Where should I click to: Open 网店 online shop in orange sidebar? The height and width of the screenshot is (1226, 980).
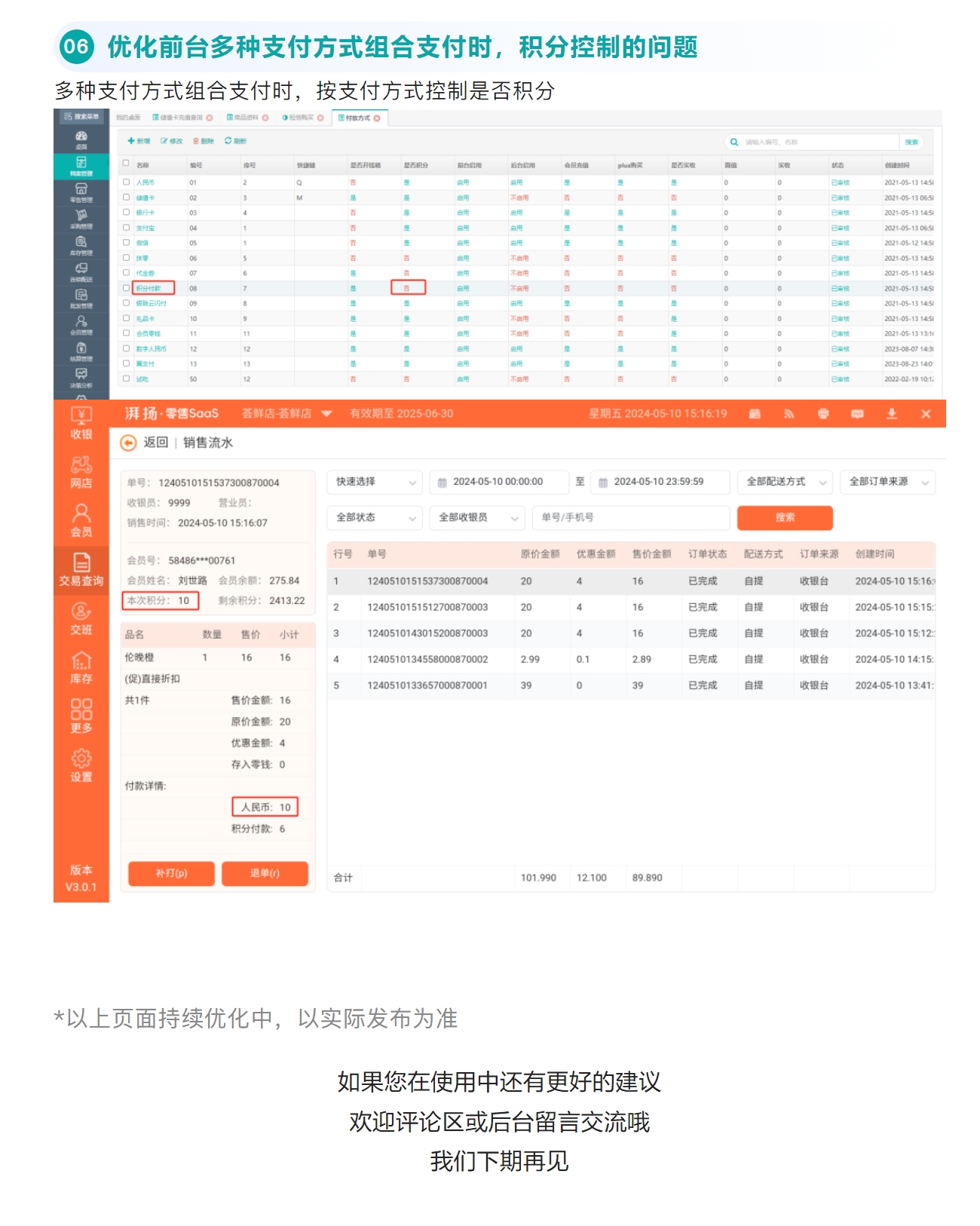pos(81,472)
